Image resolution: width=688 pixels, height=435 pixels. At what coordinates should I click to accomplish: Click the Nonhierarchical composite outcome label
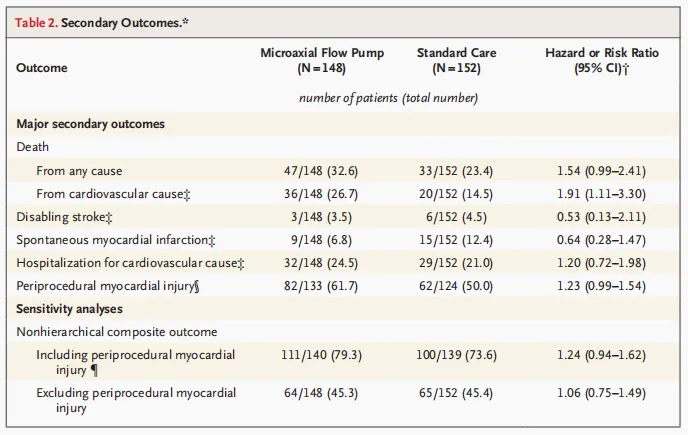tap(117, 332)
